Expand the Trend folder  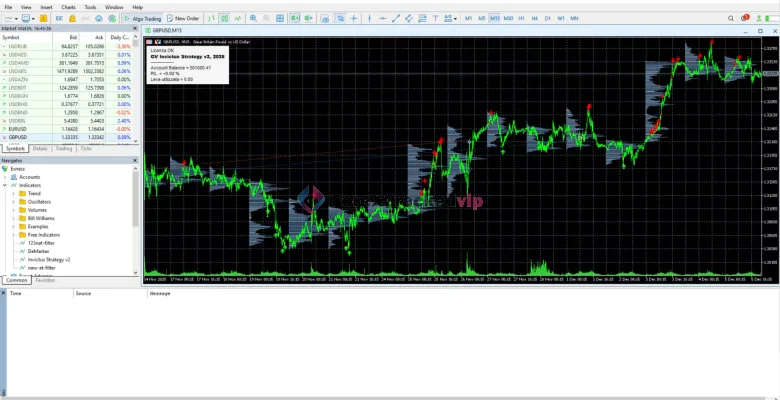[13, 194]
